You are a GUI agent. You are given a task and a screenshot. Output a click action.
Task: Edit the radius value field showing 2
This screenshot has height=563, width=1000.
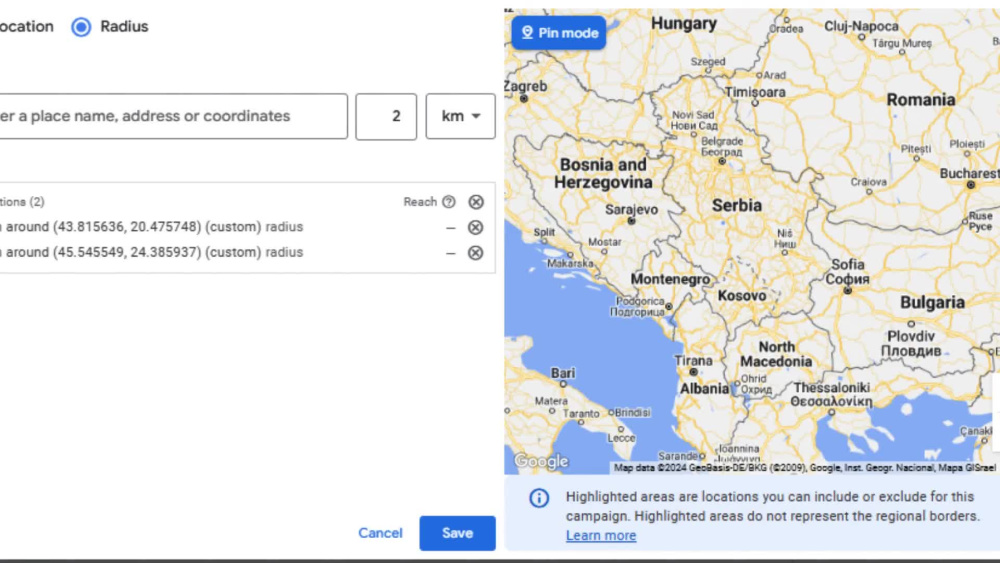pos(386,117)
